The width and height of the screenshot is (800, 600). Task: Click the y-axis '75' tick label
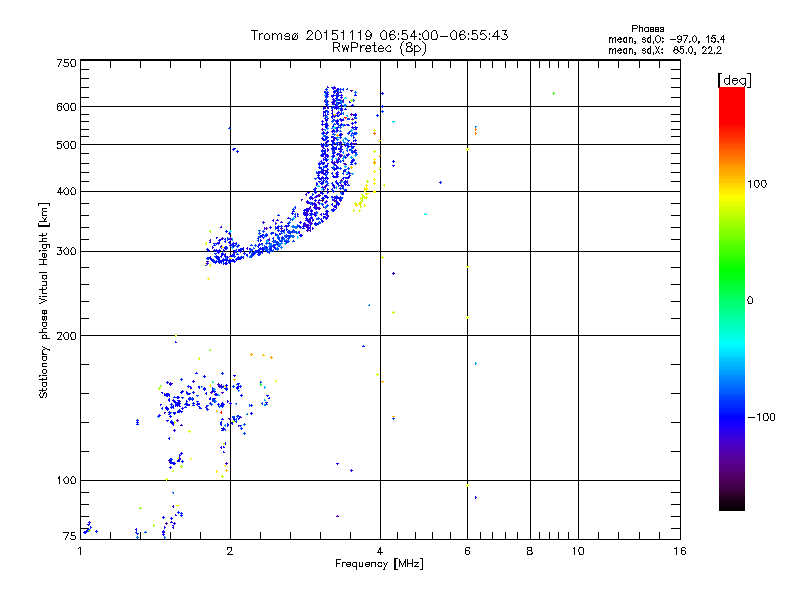tap(70, 536)
